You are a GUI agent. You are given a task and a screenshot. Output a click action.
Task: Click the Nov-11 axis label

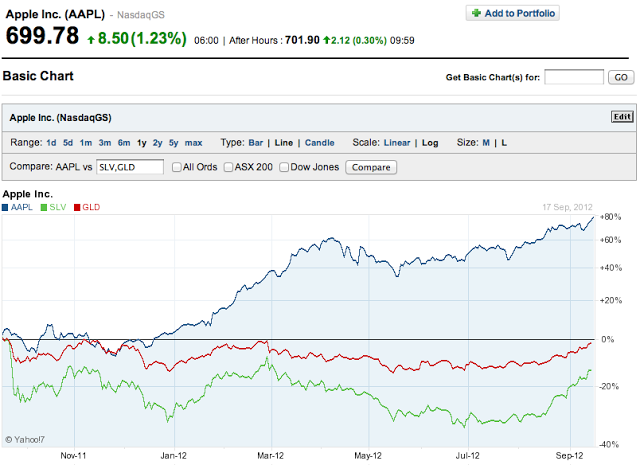coord(73,456)
